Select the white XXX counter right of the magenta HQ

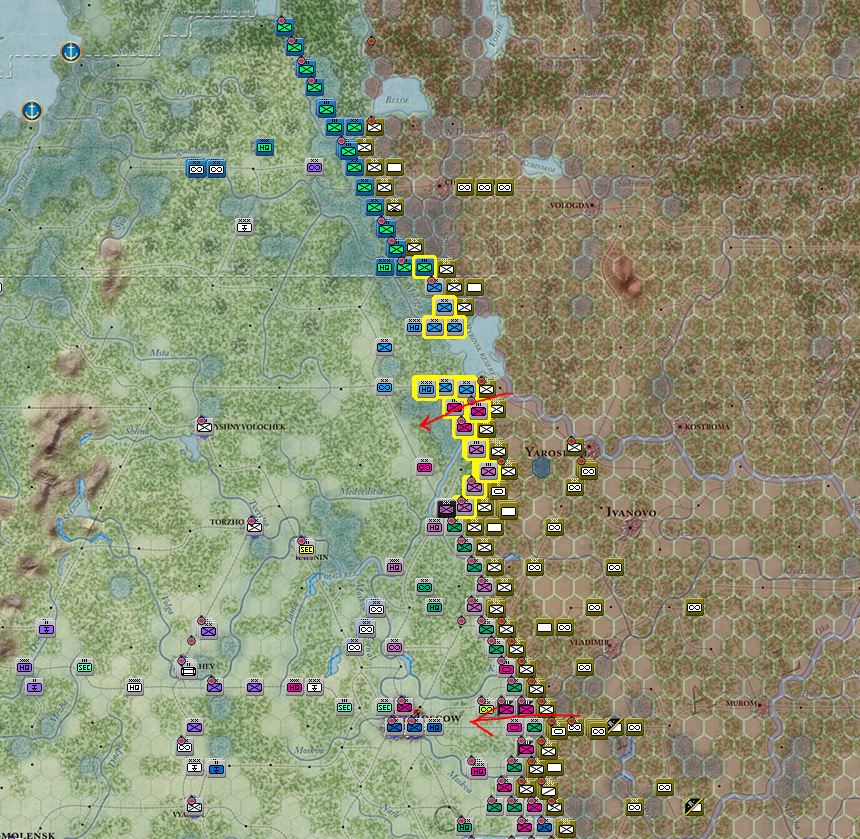(x=314, y=687)
